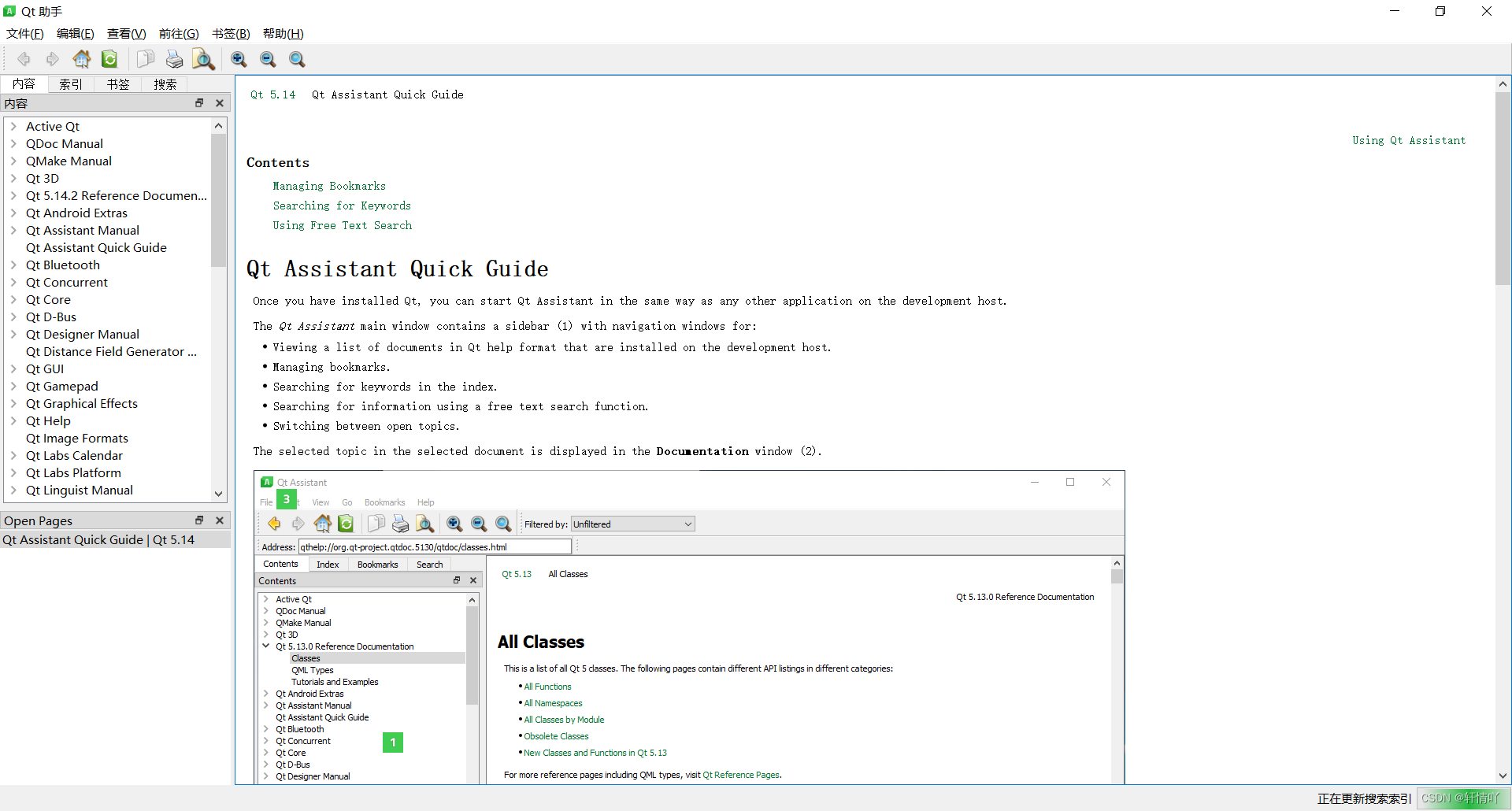Select Qt Linguist Manual tree item
The height and width of the screenshot is (811, 1512).
pyautogui.click(x=80, y=490)
